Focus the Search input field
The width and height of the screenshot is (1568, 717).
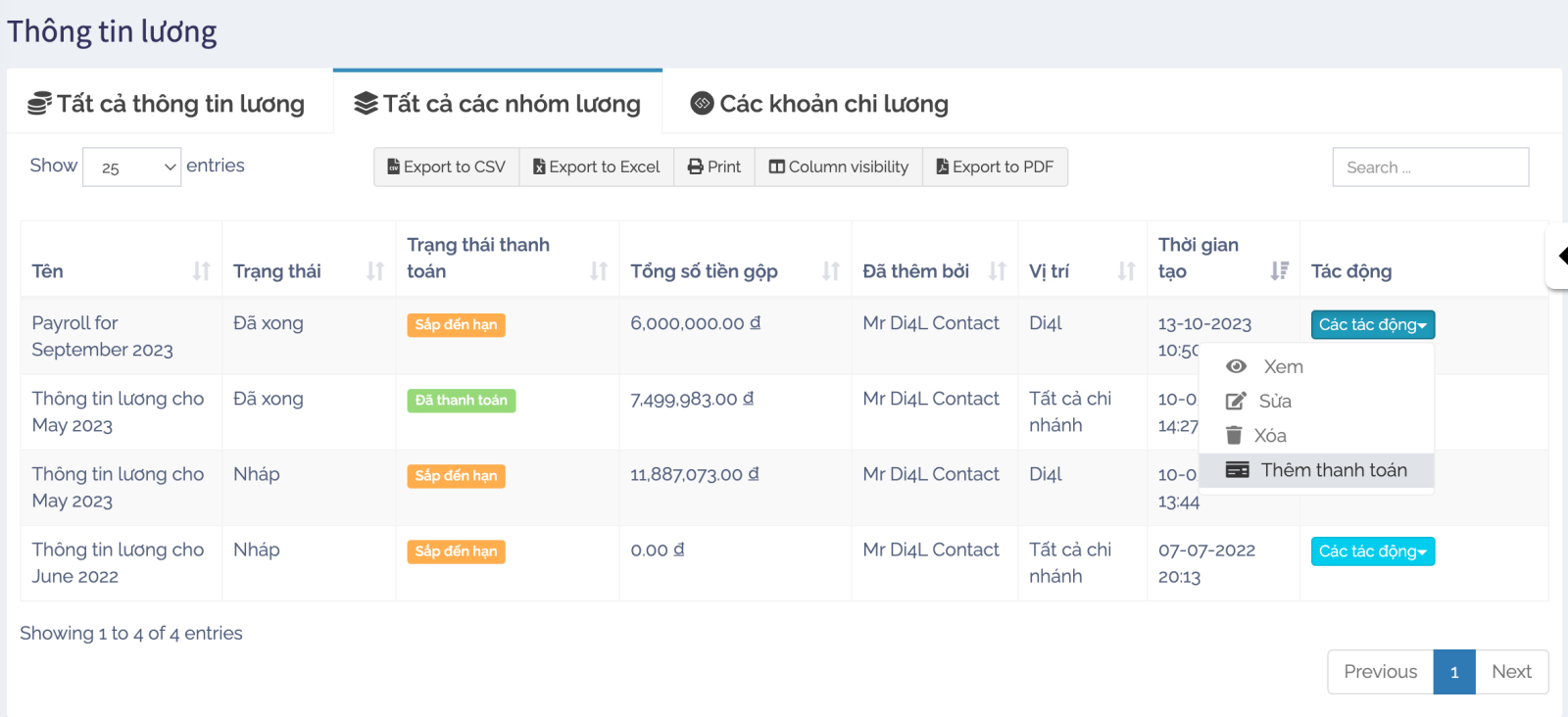[1430, 167]
